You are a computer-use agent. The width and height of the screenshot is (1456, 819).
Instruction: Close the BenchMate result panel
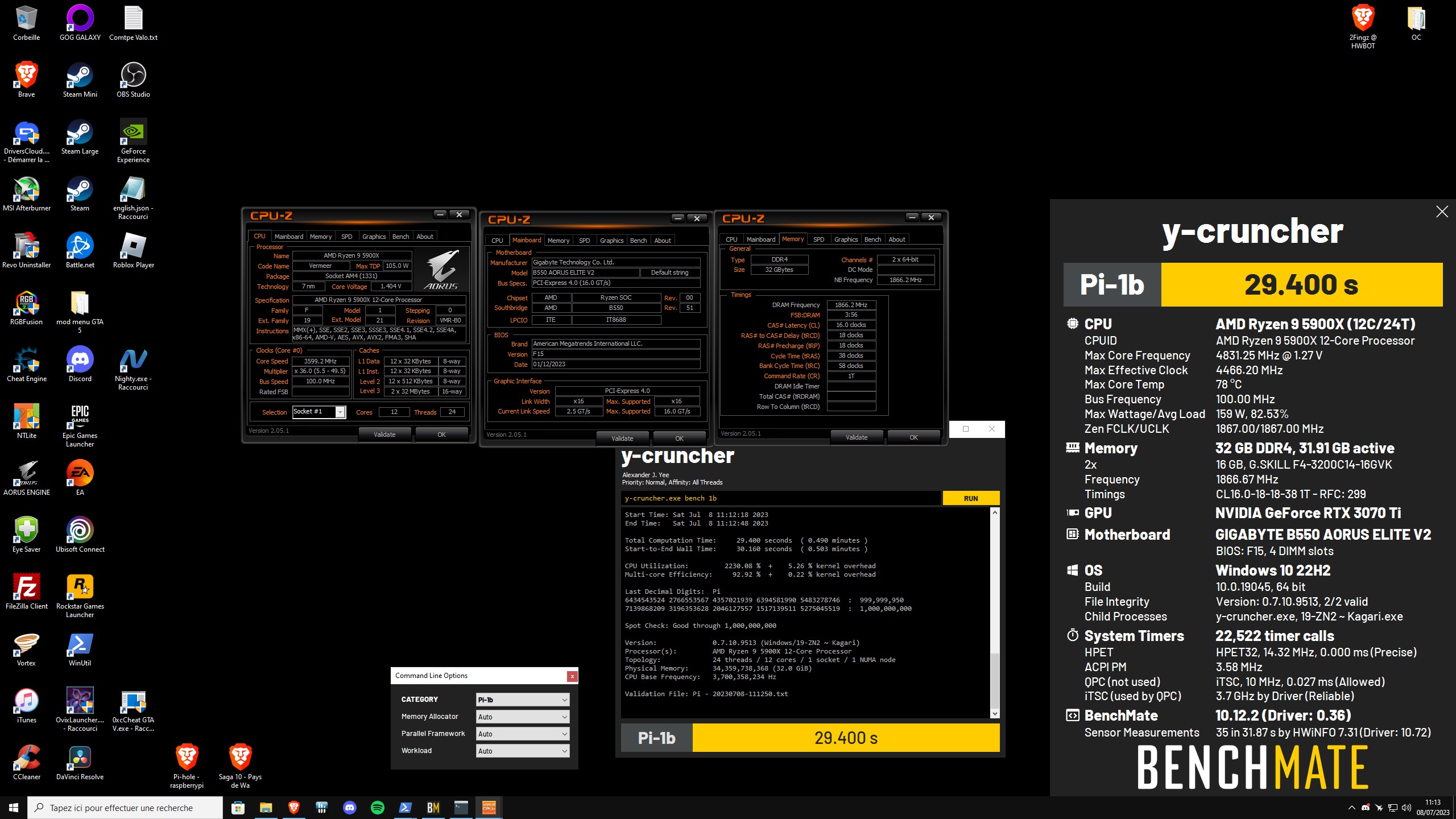point(1442,212)
